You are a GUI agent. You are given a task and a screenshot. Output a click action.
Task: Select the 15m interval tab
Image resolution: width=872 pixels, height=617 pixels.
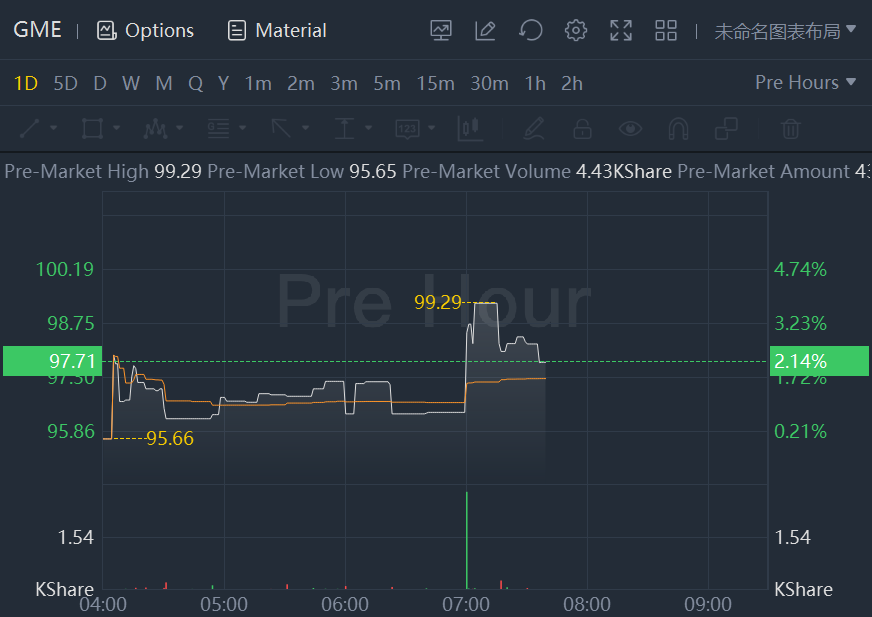(x=435, y=83)
